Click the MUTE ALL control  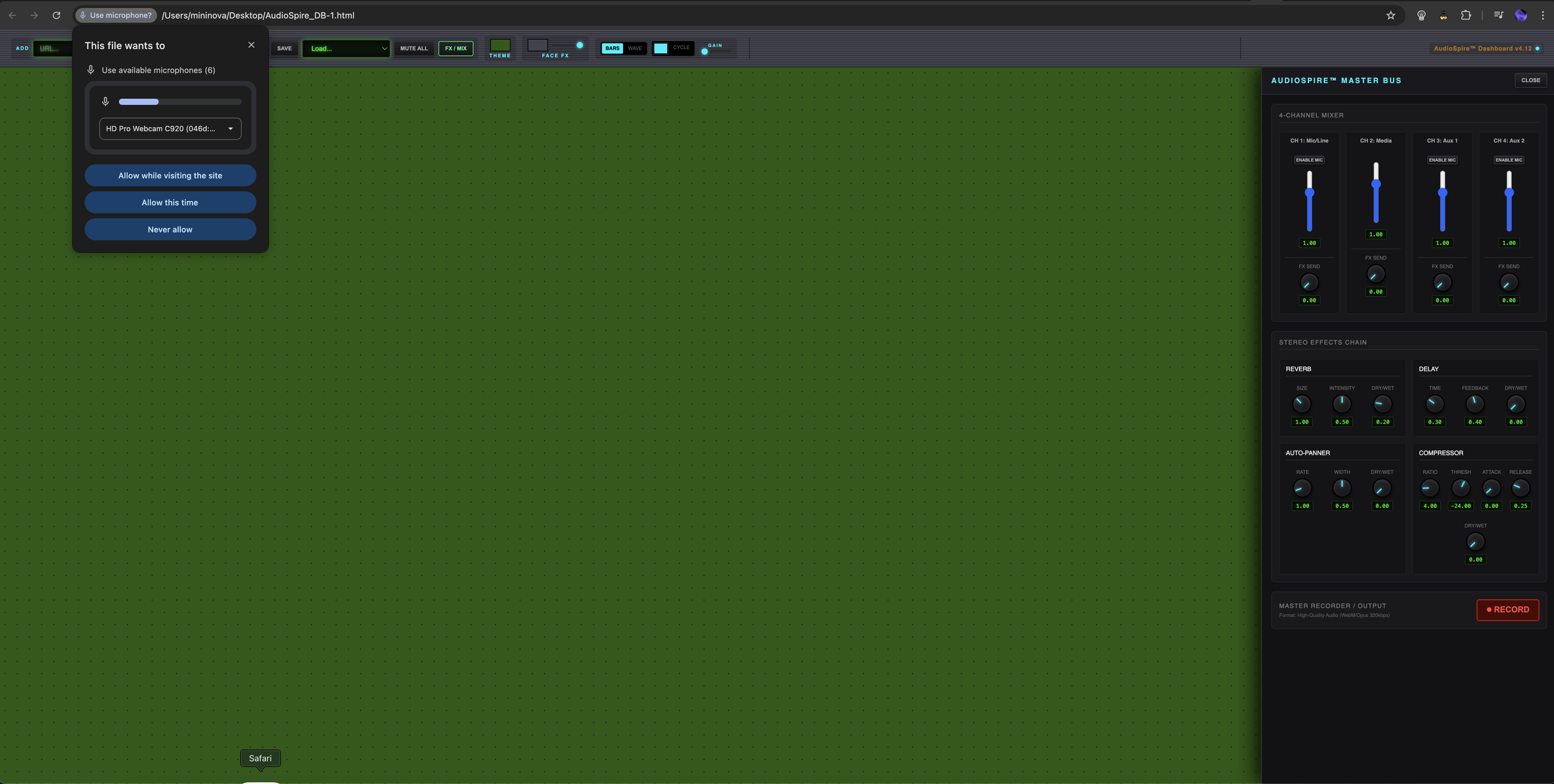413,48
